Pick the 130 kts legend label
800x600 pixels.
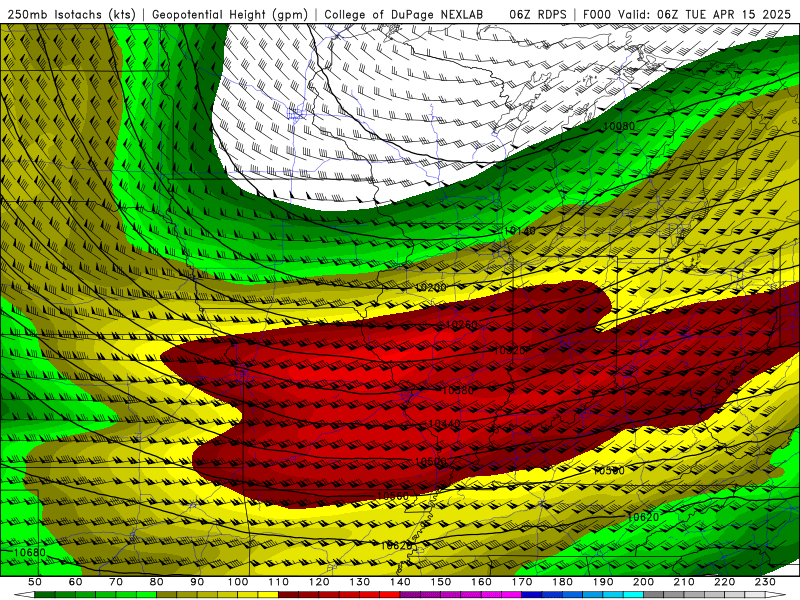coord(360,582)
